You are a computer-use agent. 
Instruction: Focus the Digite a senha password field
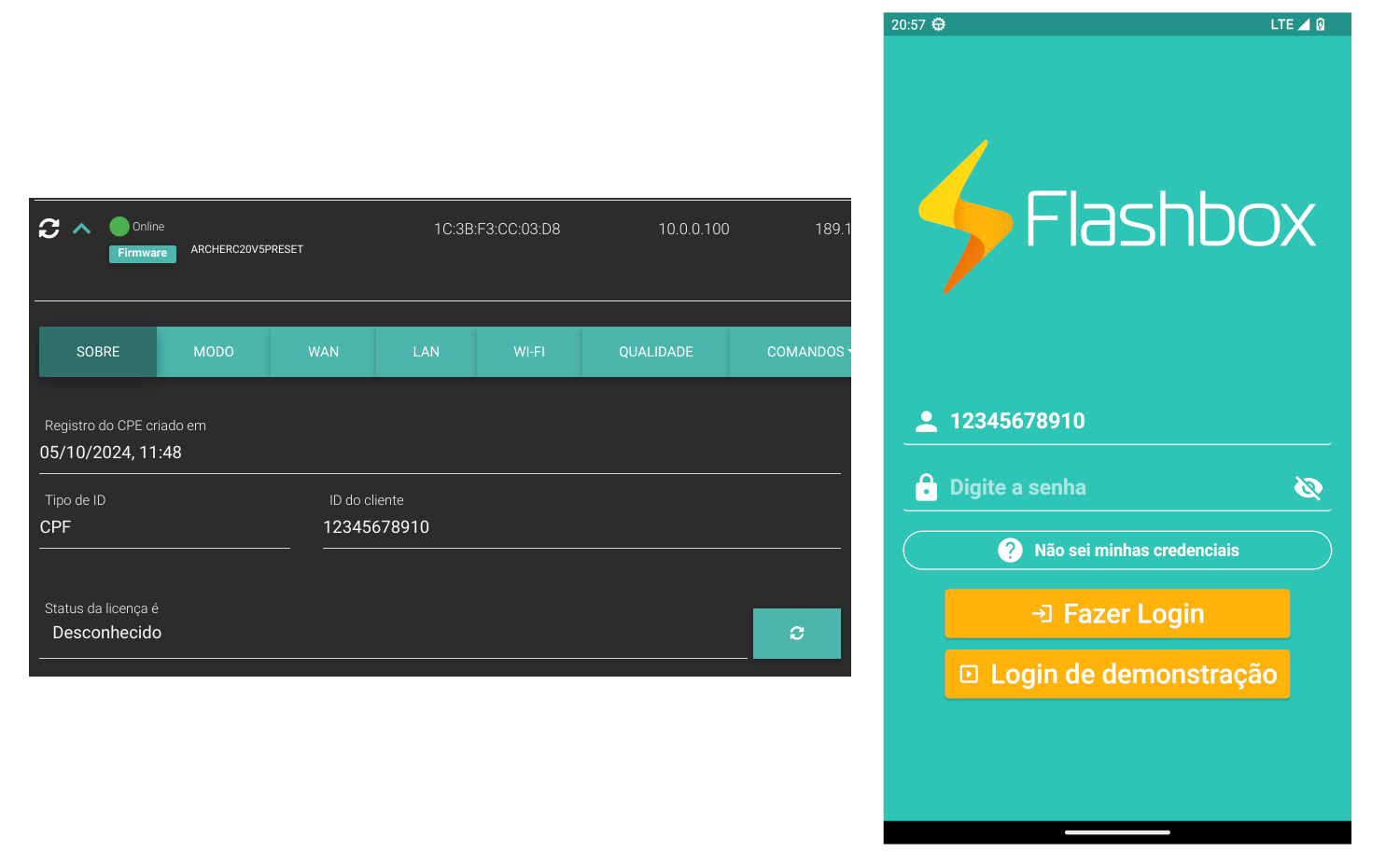(x=1117, y=487)
